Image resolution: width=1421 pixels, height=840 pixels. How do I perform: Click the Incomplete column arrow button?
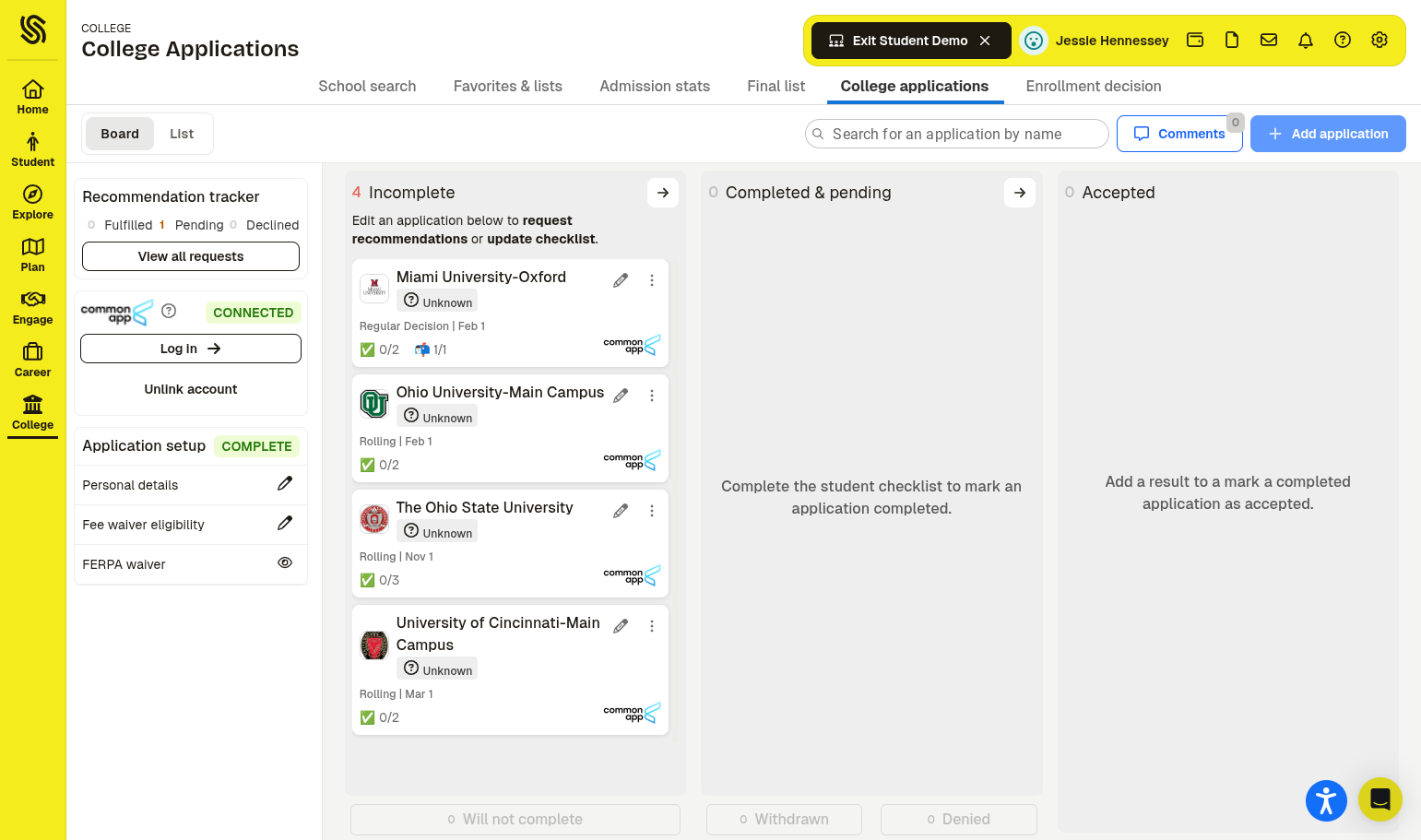point(663,193)
